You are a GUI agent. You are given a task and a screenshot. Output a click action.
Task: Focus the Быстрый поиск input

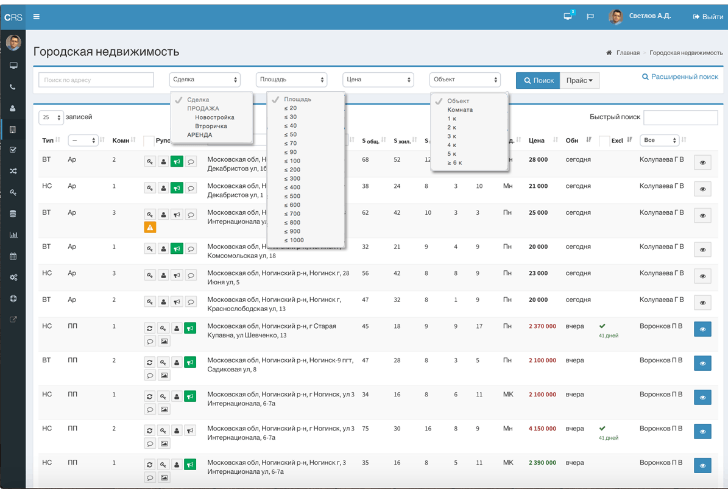pyautogui.click(x=681, y=117)
